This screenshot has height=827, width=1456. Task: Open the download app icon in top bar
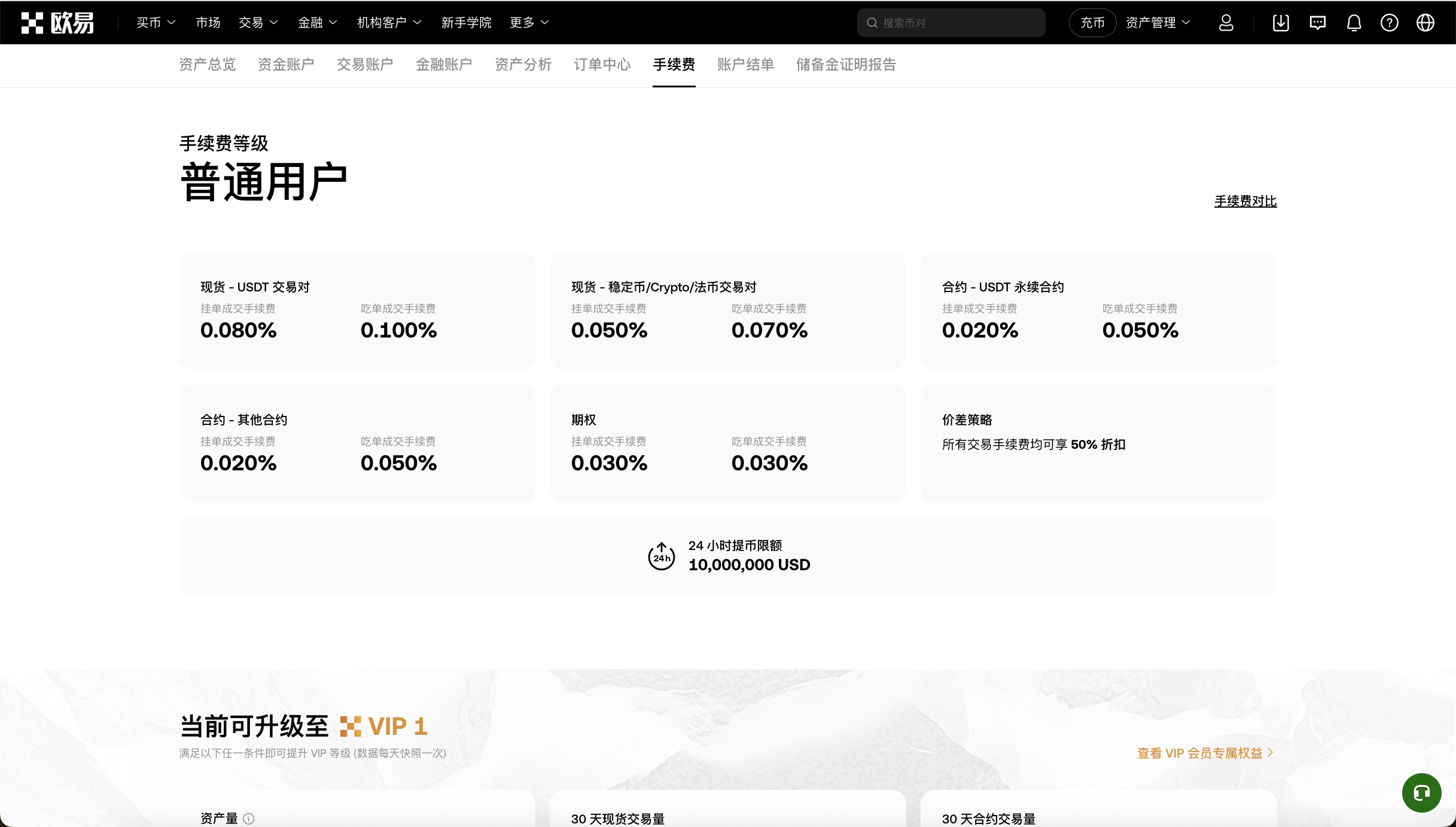click(1281, 22)
